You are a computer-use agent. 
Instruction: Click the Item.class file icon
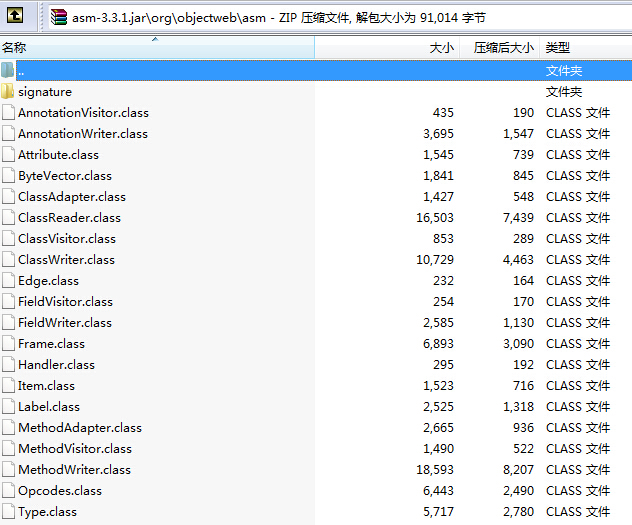coord(8,385)
